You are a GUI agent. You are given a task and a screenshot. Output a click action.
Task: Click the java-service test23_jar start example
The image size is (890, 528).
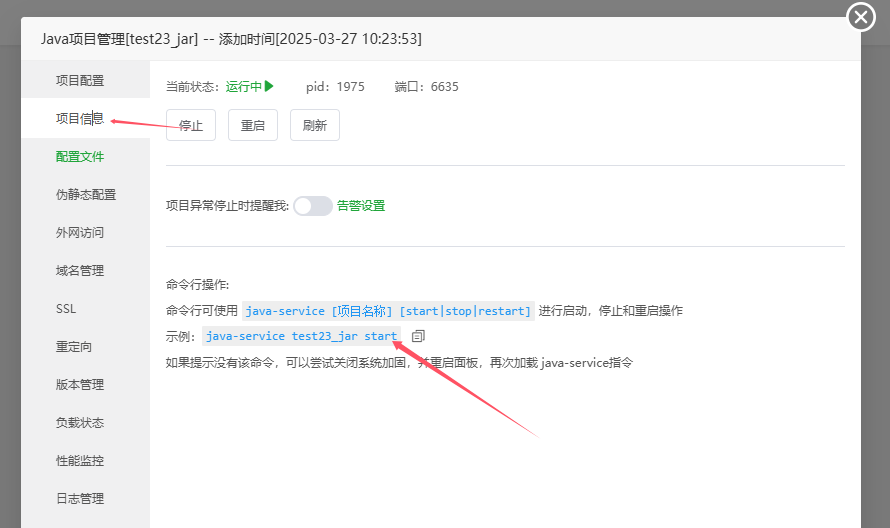[x=301, y=336]
